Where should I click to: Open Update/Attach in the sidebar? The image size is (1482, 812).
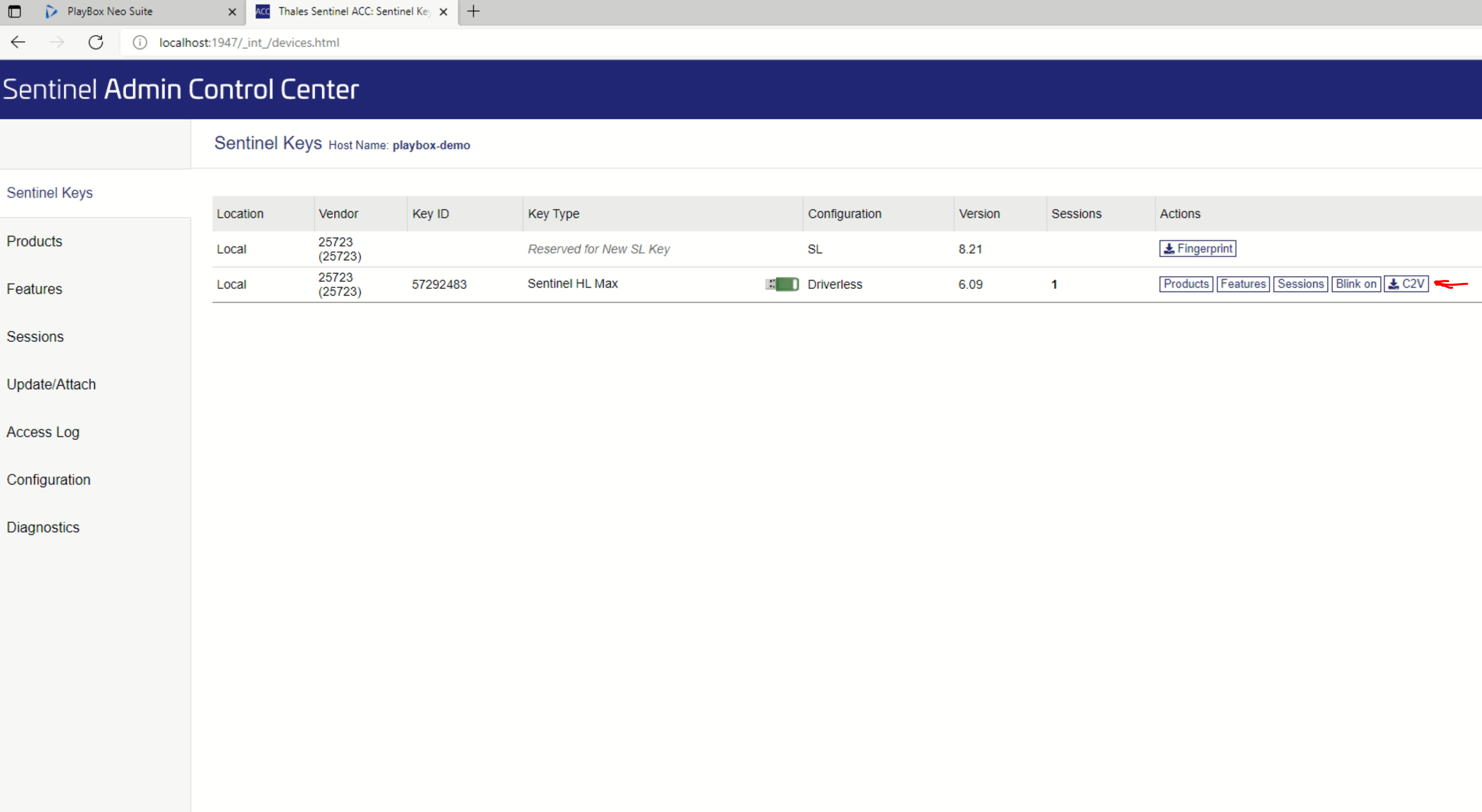(x=51, y=384)
